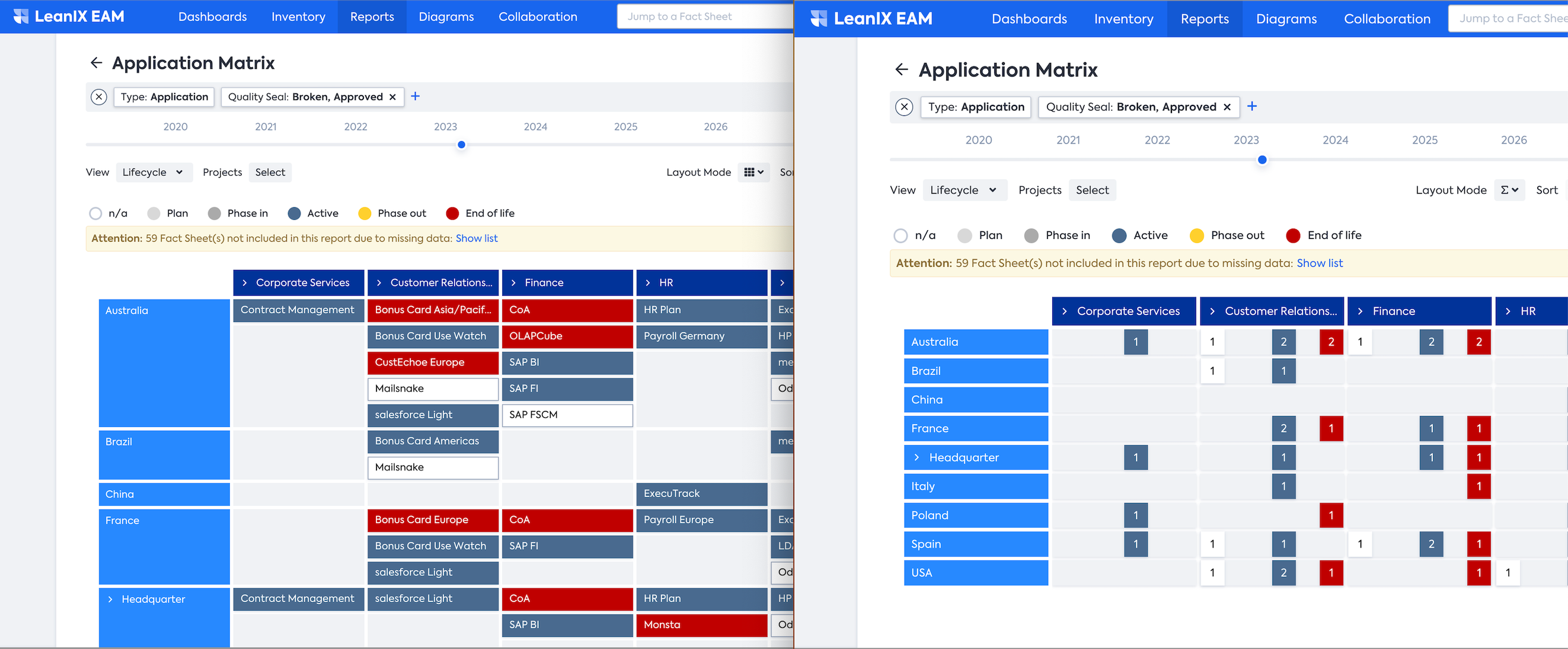
Task: Open Dashboards tab in left window
Action: coord(212,17)
